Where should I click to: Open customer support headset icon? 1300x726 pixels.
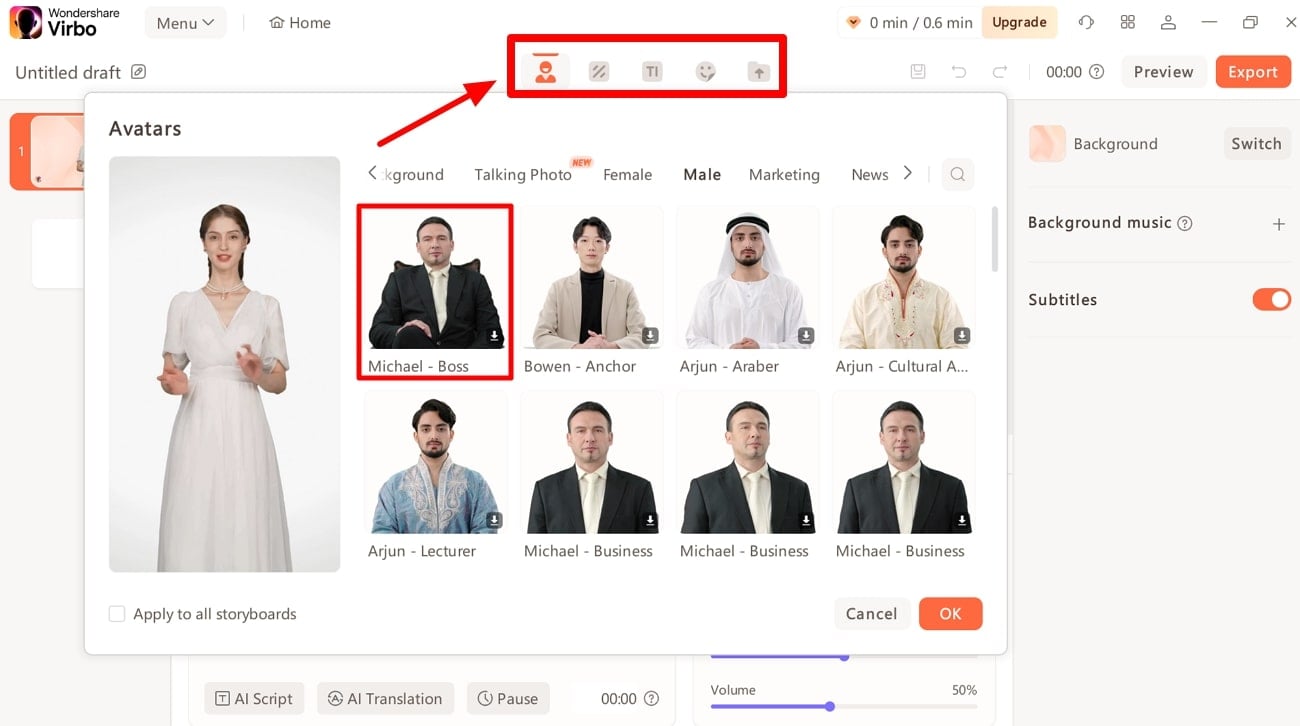pos(1086,22)
